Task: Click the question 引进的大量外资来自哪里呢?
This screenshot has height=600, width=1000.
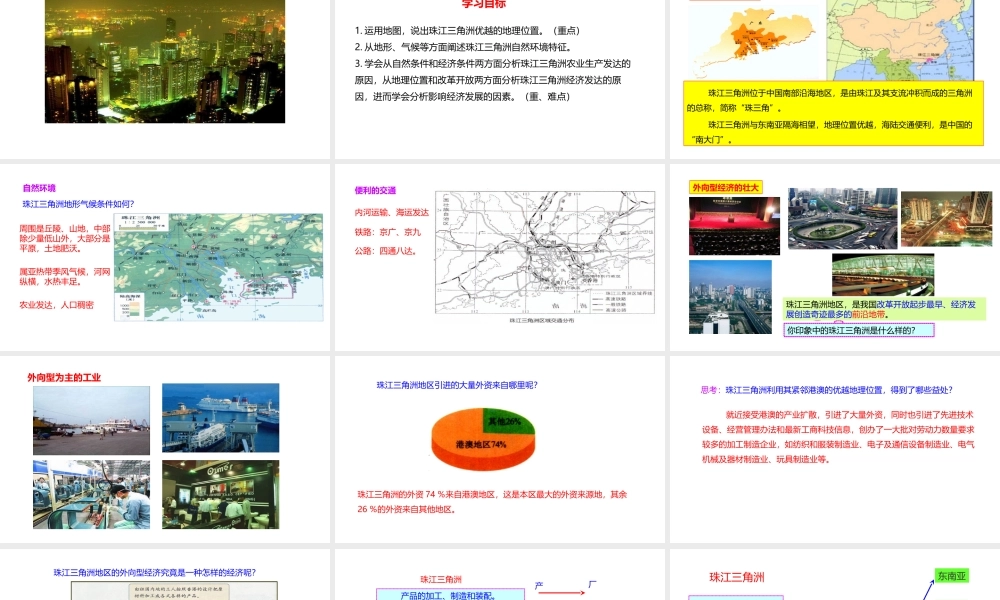Action: (457, 385)
